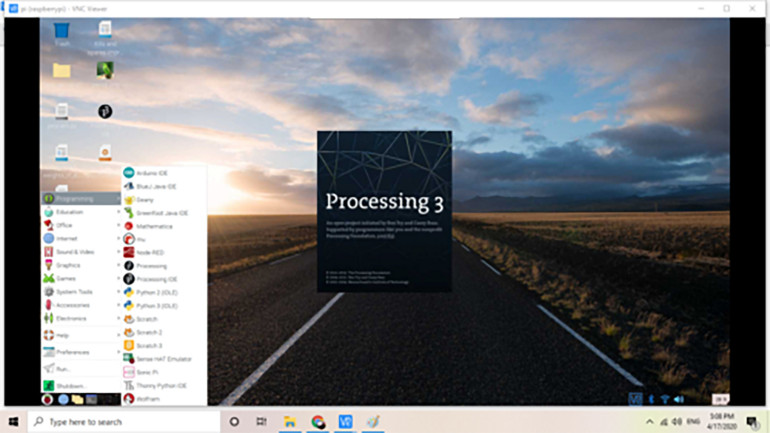Click the Pi tray VNC server icon
The image size is (770, 433).
pyautogui.click(x=635, y=399)
